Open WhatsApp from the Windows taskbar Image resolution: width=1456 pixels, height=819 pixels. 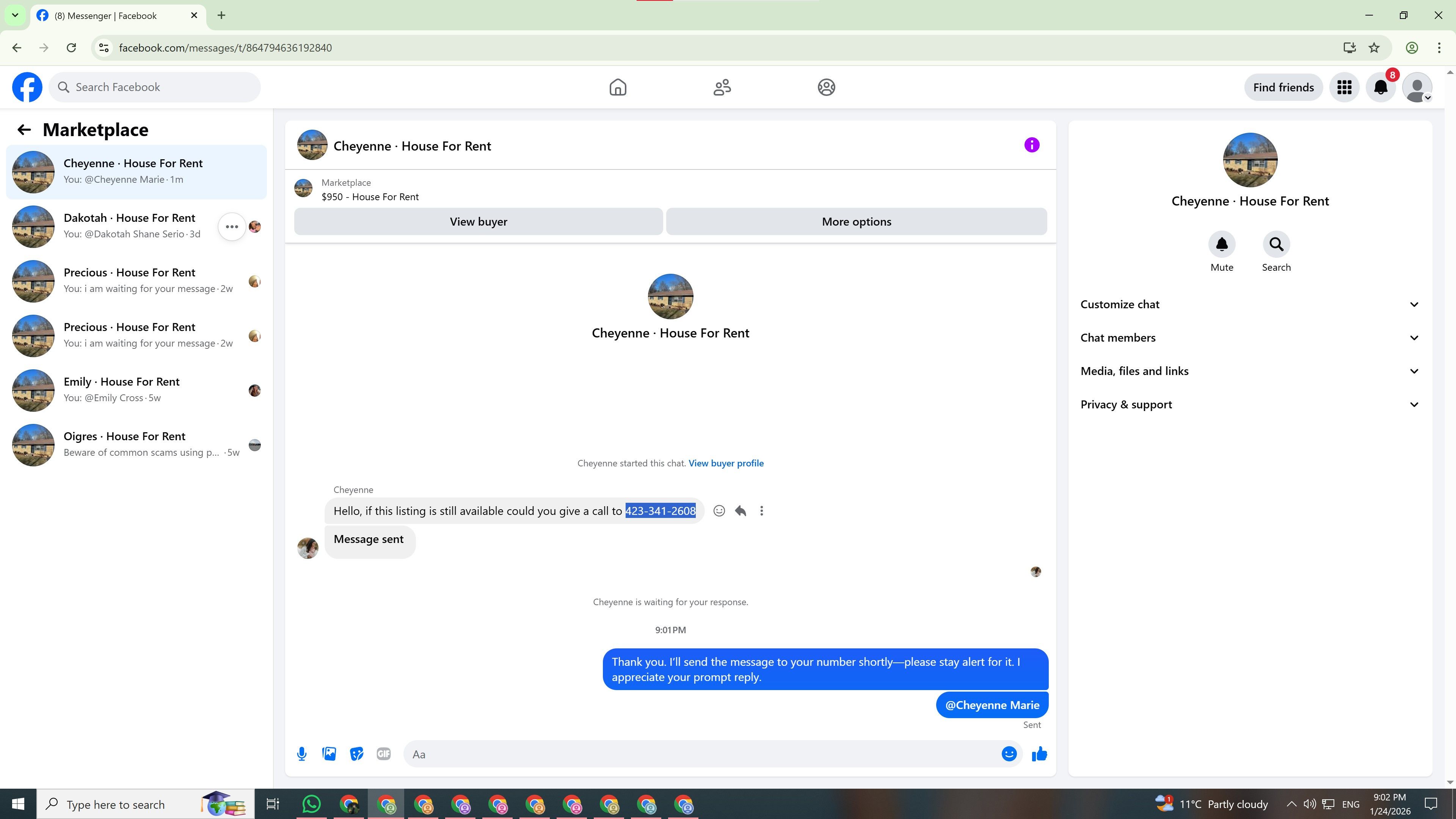(x=311, y=804)
